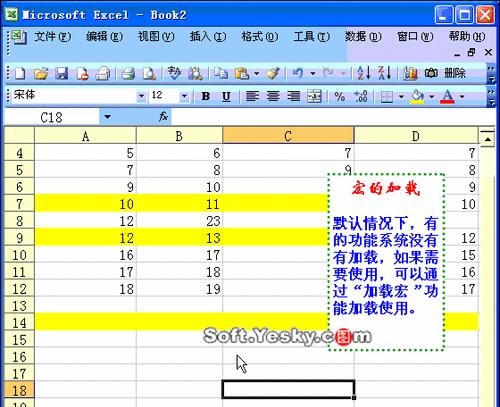Image resolution: width=500 pixels, height=407 pixels.
Task: Click the New workbook icon
Action: coord(20,73)
